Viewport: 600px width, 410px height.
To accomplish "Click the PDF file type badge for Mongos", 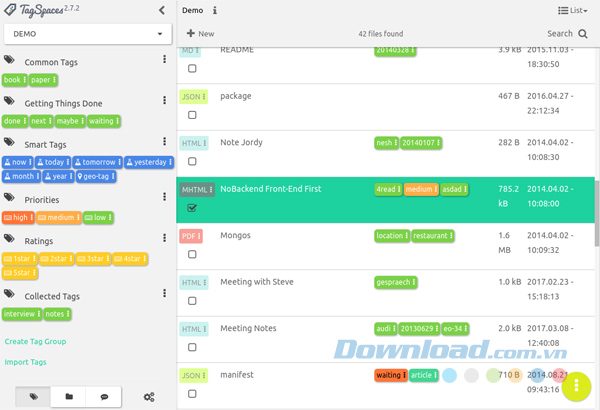I will [x=191, y=236].
